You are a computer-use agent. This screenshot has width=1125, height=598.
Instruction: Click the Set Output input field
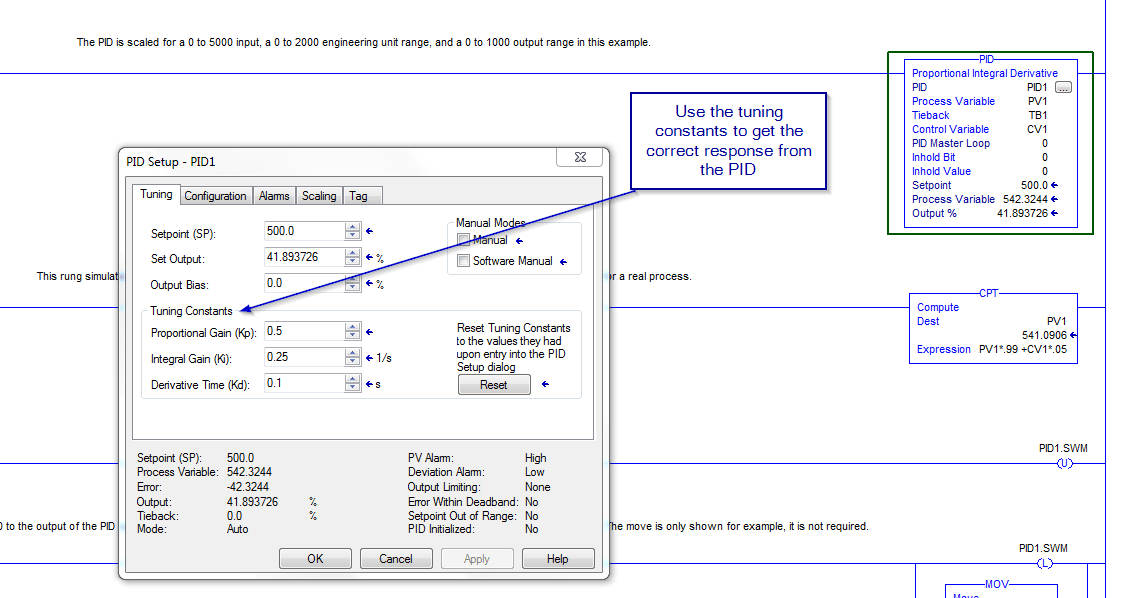click(x=304, y=258)
